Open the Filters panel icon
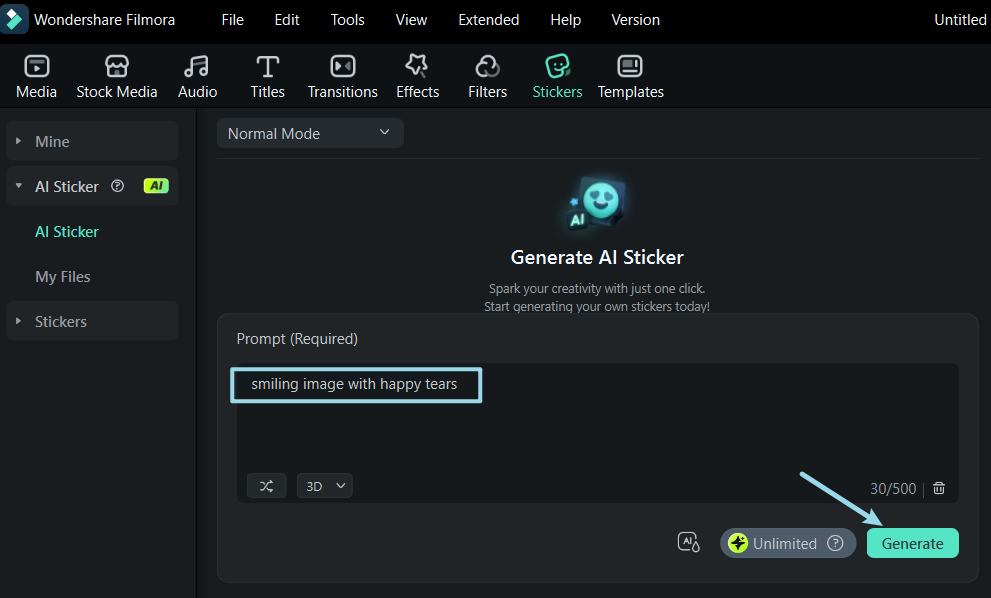 coord(487,66)
